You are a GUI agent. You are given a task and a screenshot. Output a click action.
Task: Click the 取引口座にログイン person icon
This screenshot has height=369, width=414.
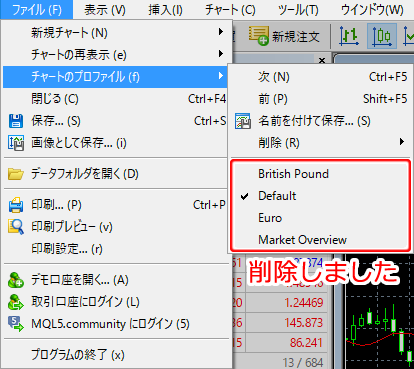(16, 302)
